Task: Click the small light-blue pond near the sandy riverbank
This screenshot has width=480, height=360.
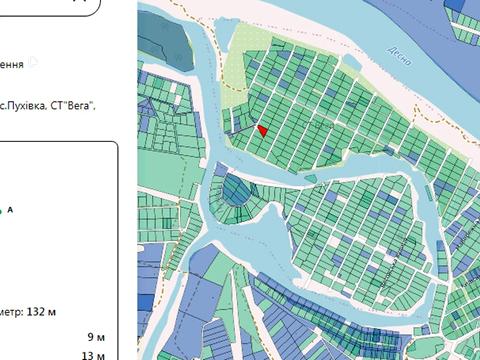Action: click(352, 62)
